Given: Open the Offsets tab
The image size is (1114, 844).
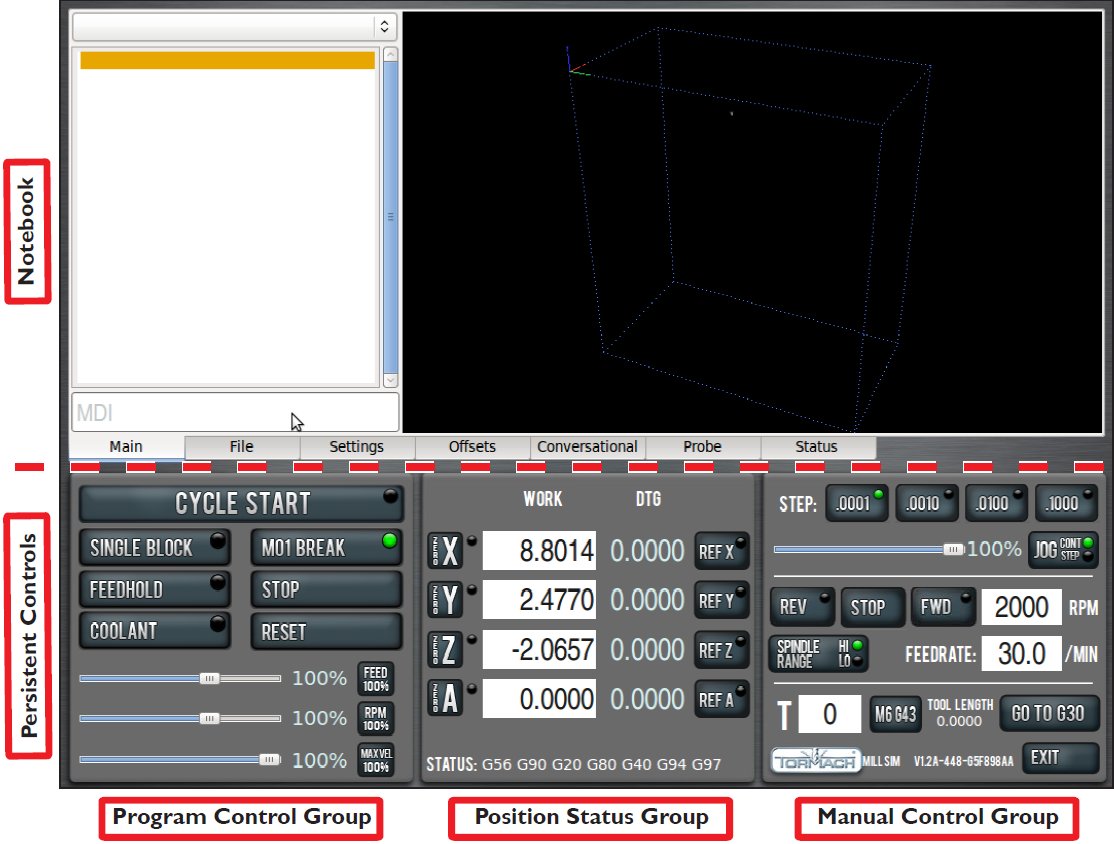Looking at the screenshot, I should 472,447.
